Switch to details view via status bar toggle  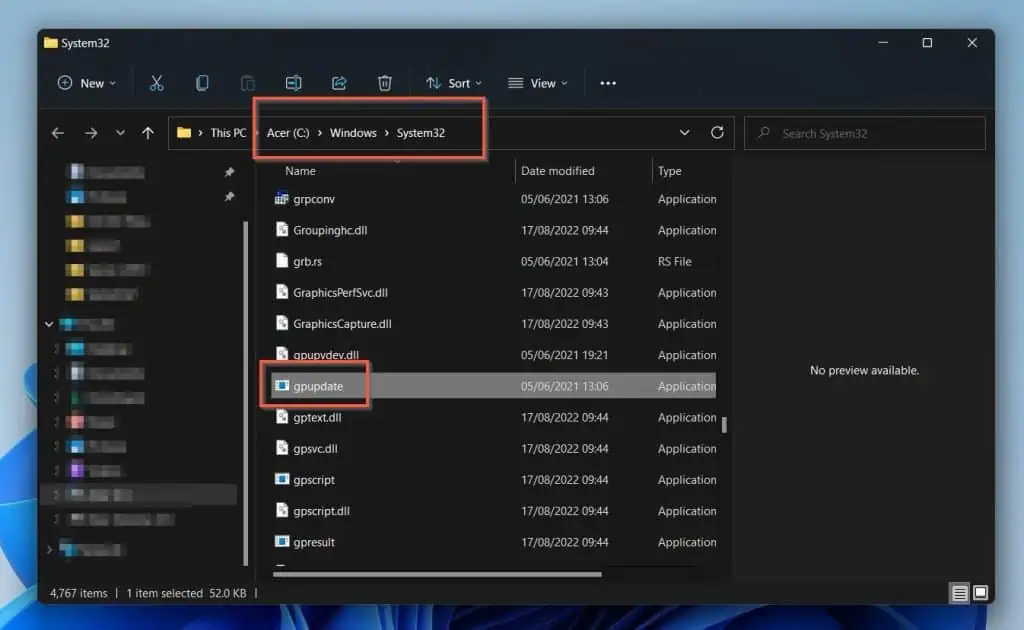pos(958,592)
